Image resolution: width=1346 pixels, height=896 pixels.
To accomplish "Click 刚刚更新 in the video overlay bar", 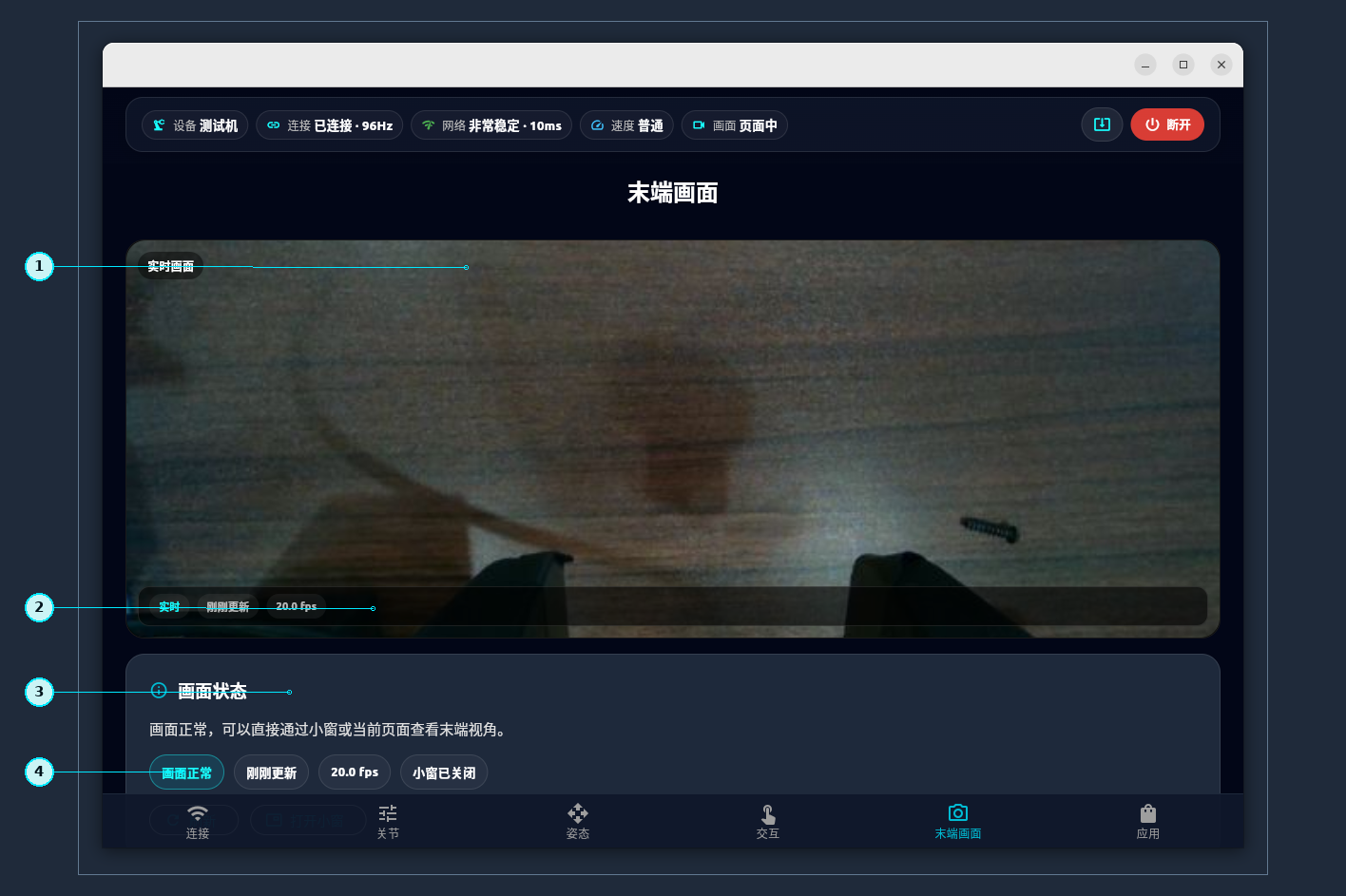I will [x=228, y=606].
